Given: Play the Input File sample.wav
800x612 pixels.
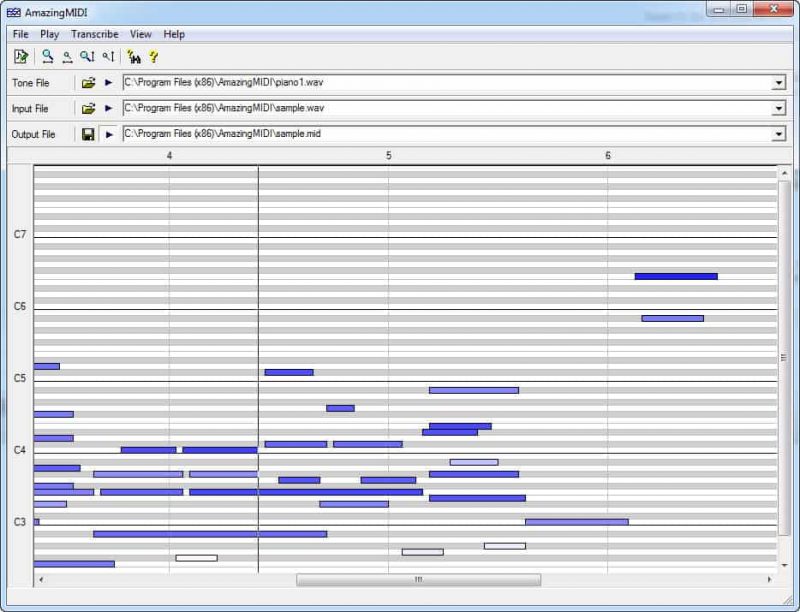Looking at the screenshot, I should (106, 108).
